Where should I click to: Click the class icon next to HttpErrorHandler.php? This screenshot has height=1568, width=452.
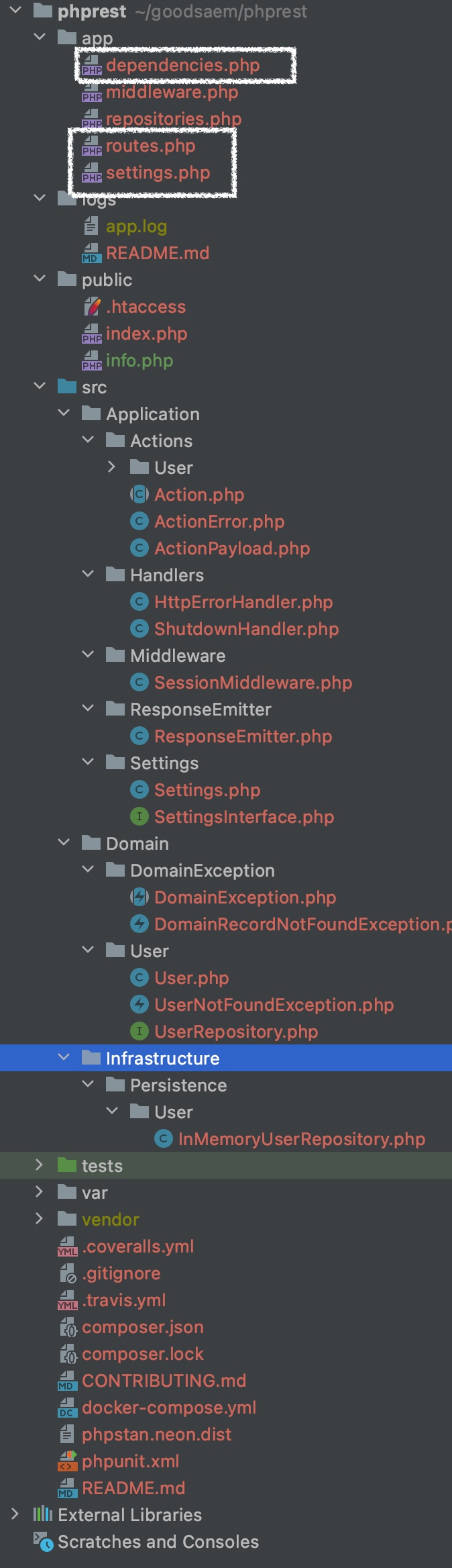click(x=139, y=602)
